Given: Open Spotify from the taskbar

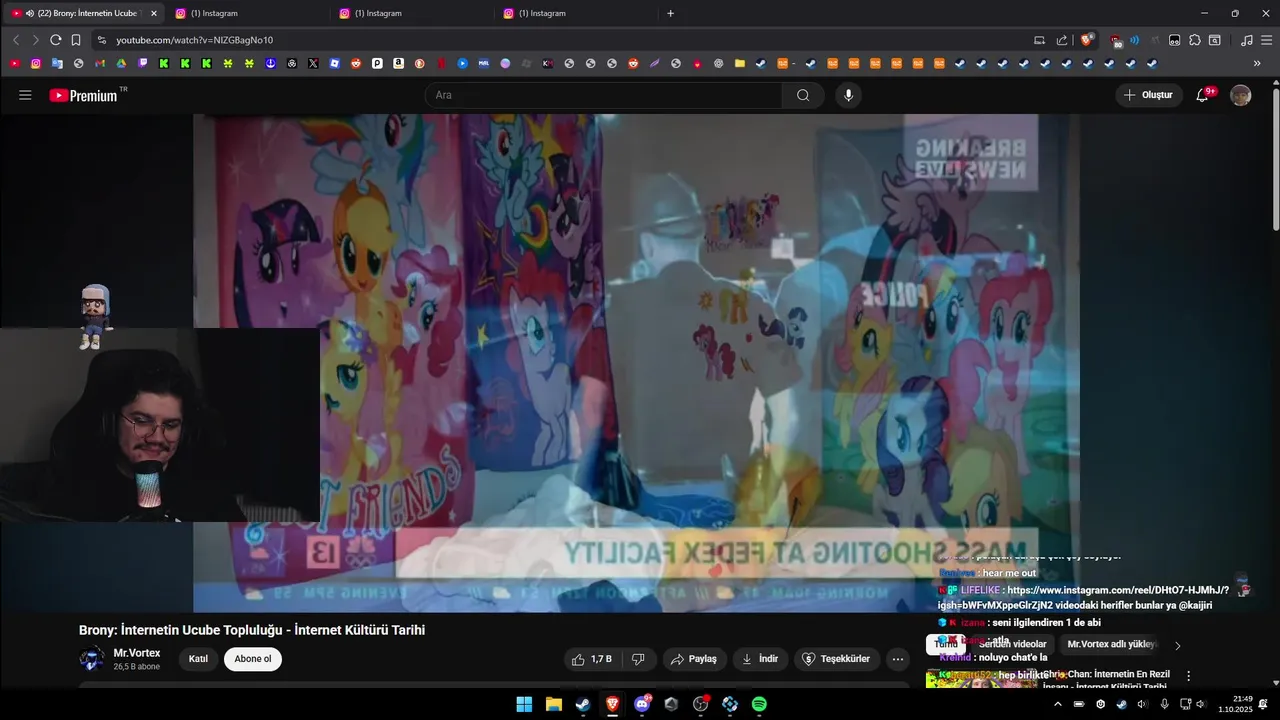Looking at the screenshot, I should 759,704.
